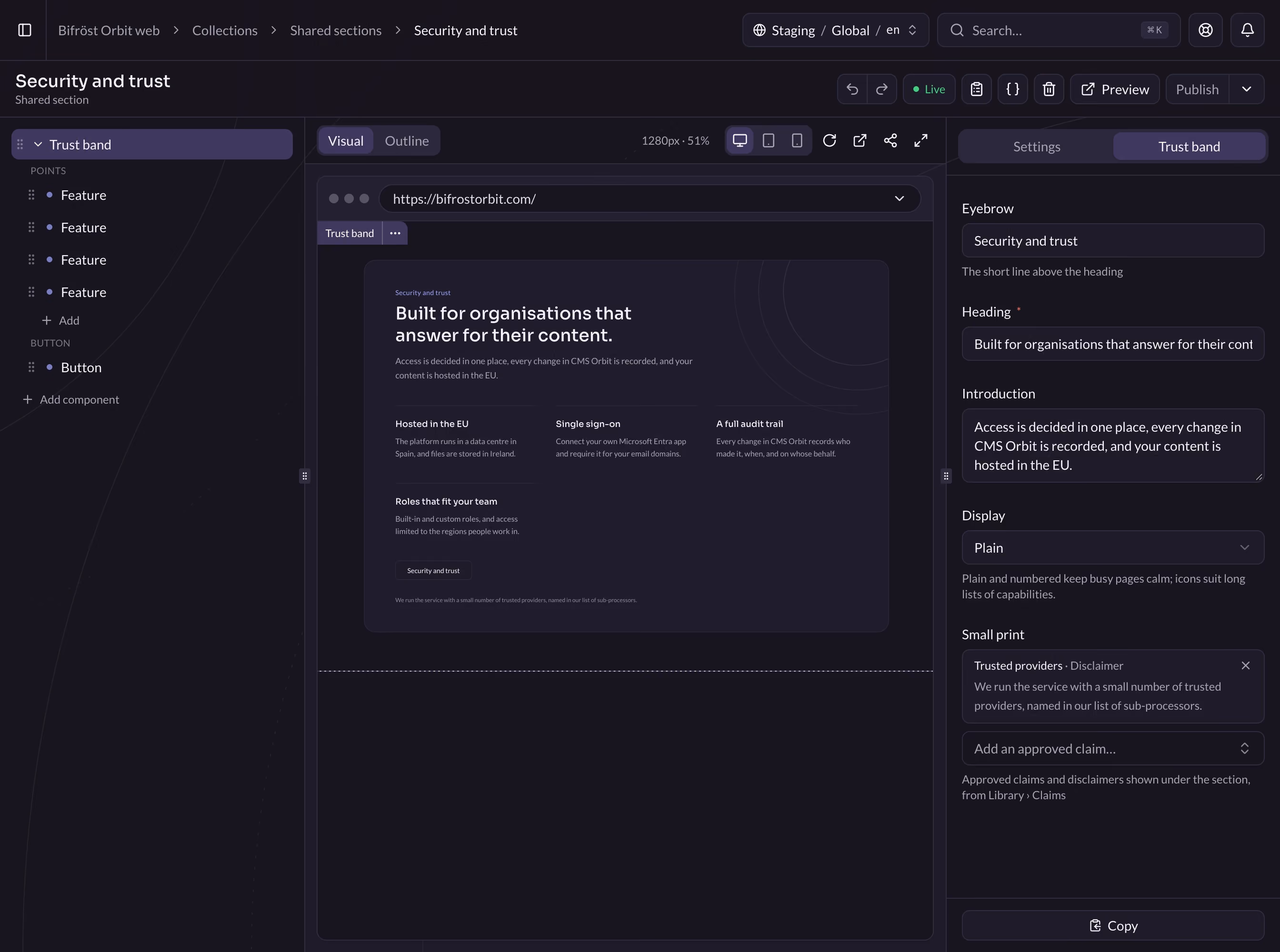Go to Shared sections breadcrumb
This screenshot has height=952, width=1280.
click(x=336, y=30)
